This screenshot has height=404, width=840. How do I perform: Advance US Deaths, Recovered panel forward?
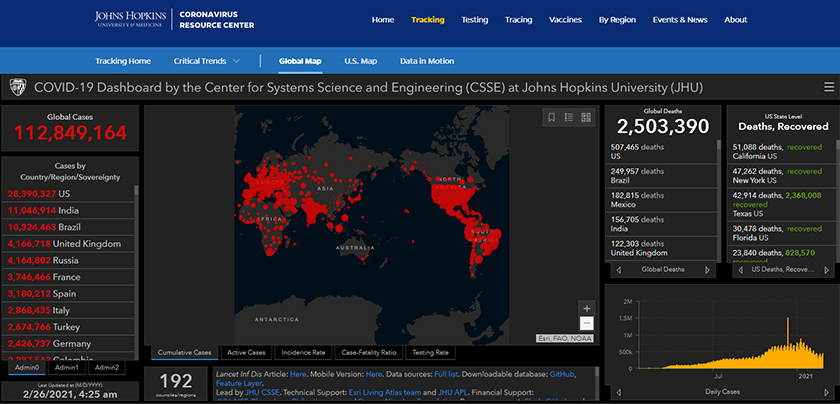826,270
